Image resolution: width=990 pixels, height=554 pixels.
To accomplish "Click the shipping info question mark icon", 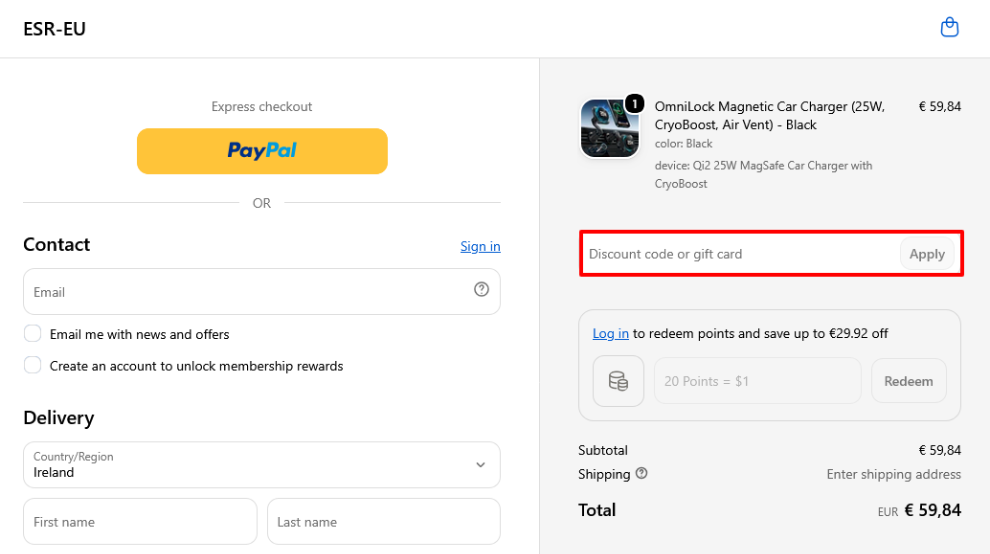I will click(x=641, y=473).
